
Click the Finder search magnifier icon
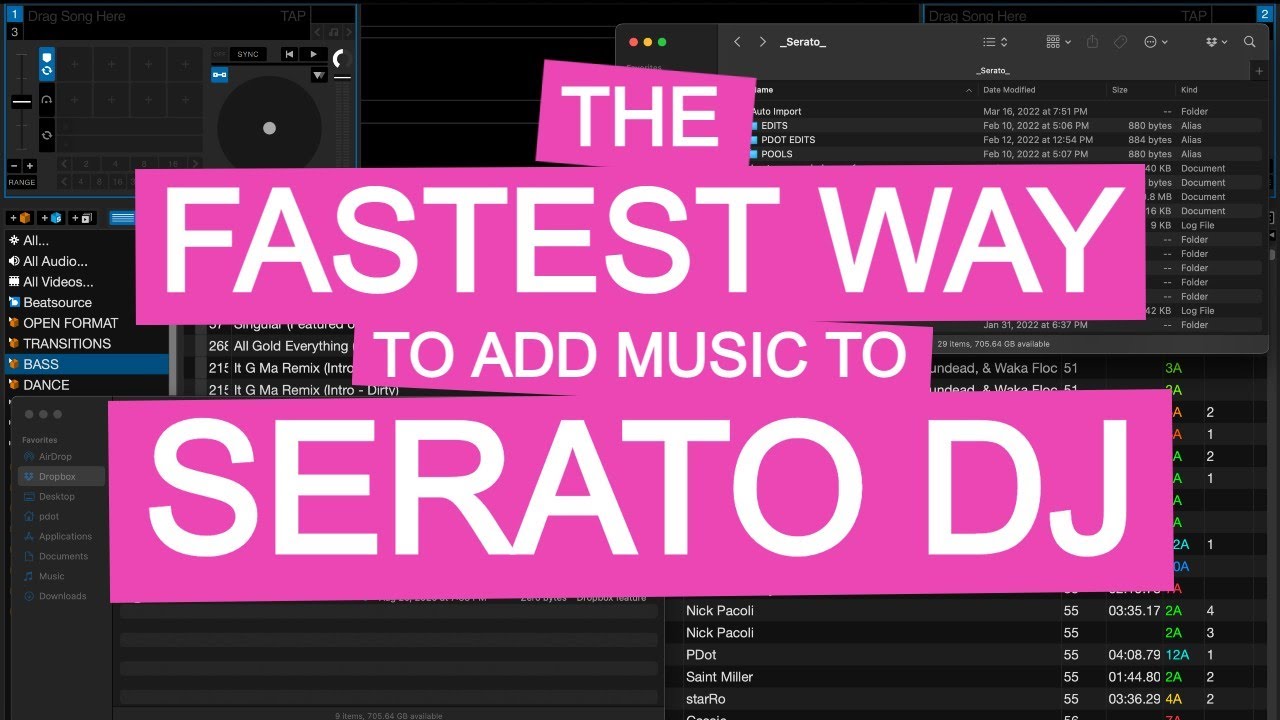1249,42
